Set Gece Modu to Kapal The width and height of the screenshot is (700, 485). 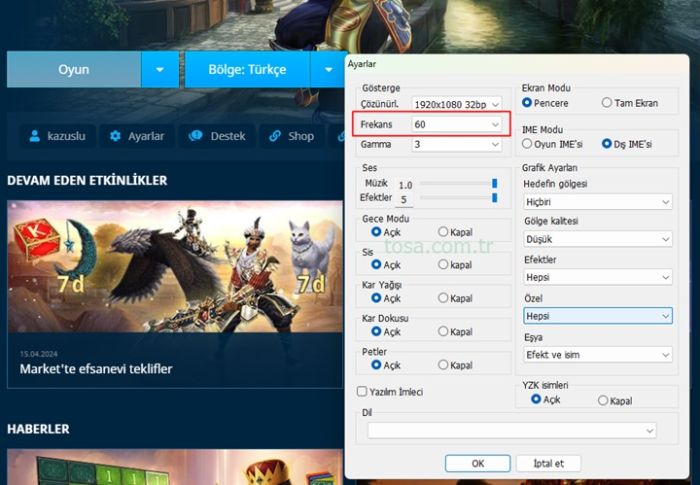tap(443, 232)
